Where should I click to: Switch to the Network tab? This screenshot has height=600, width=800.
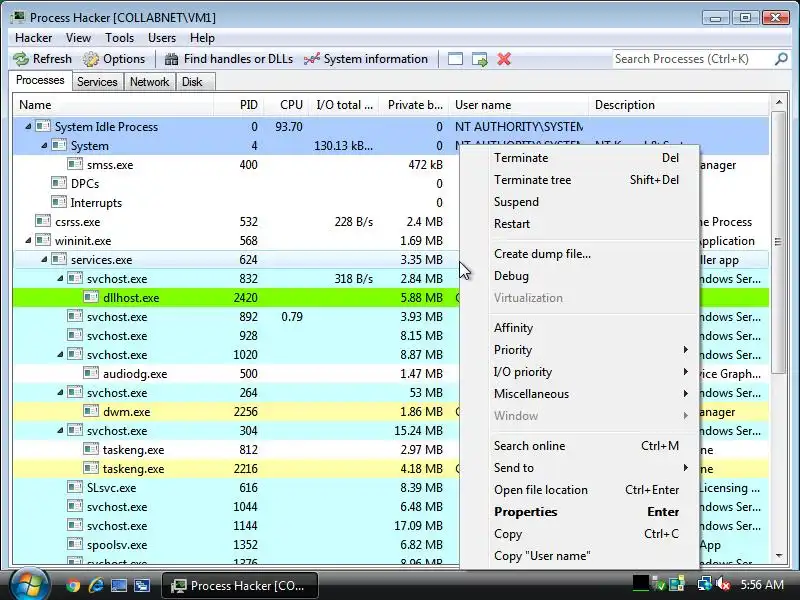coord(149,82)
